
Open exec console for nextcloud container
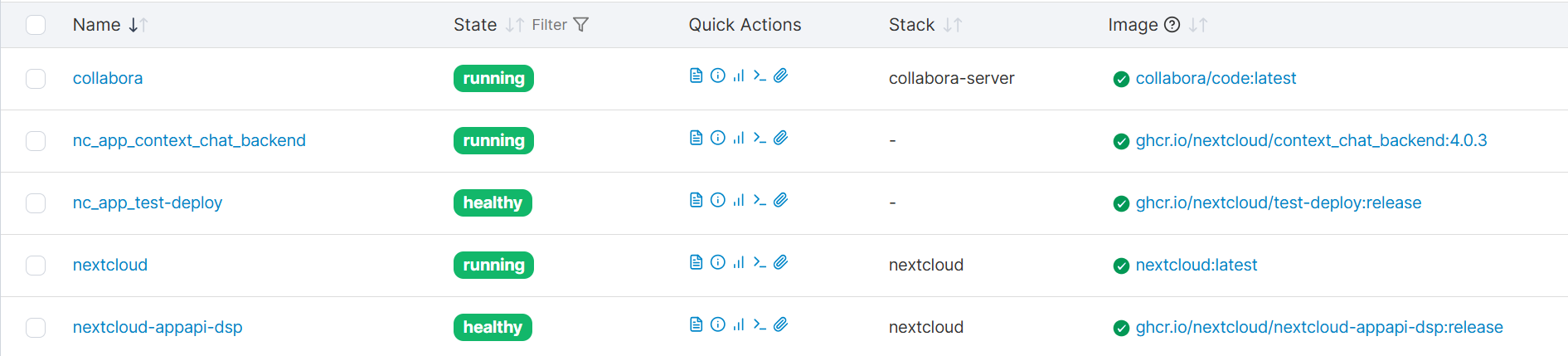(x=760, y=262)
